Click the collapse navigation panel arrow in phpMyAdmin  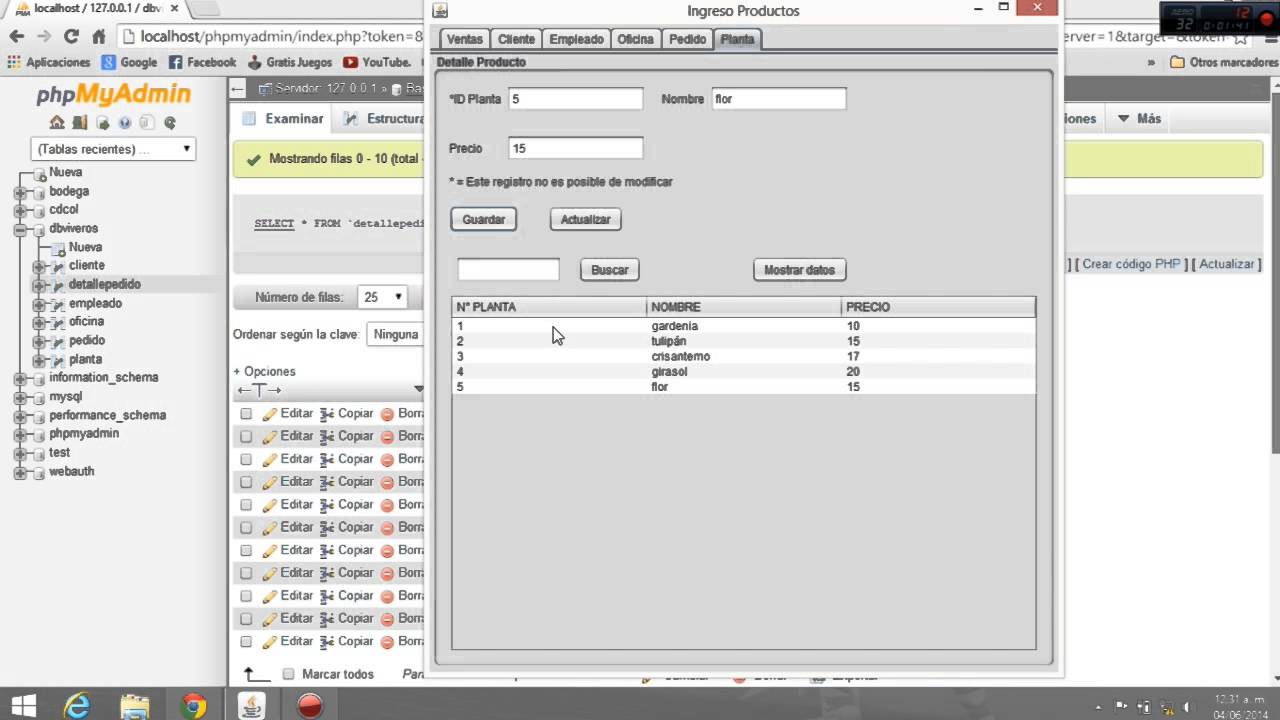point(238,89)
